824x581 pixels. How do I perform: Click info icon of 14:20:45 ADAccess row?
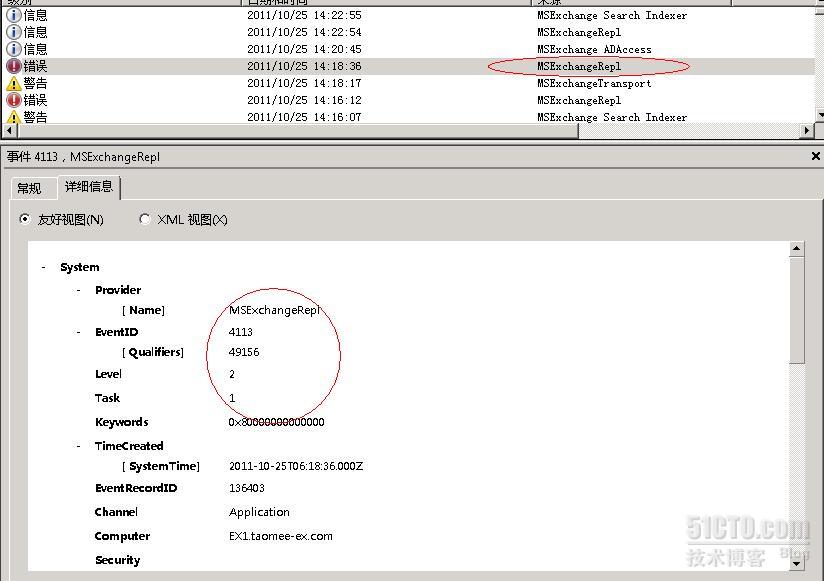14,49
